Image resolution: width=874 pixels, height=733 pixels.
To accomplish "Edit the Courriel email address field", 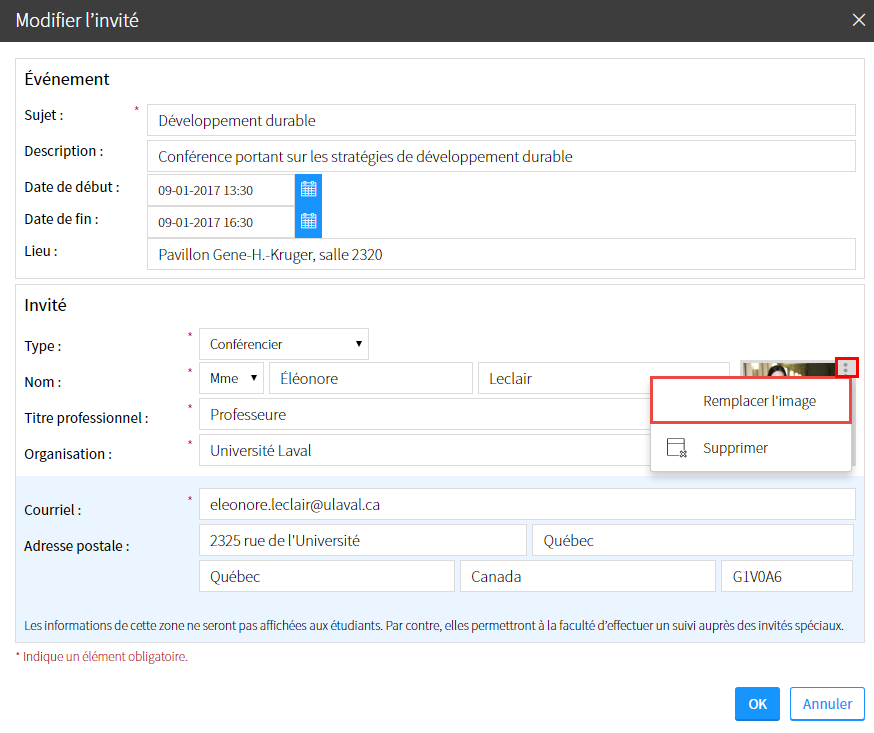I will click(x=526, y=505).
